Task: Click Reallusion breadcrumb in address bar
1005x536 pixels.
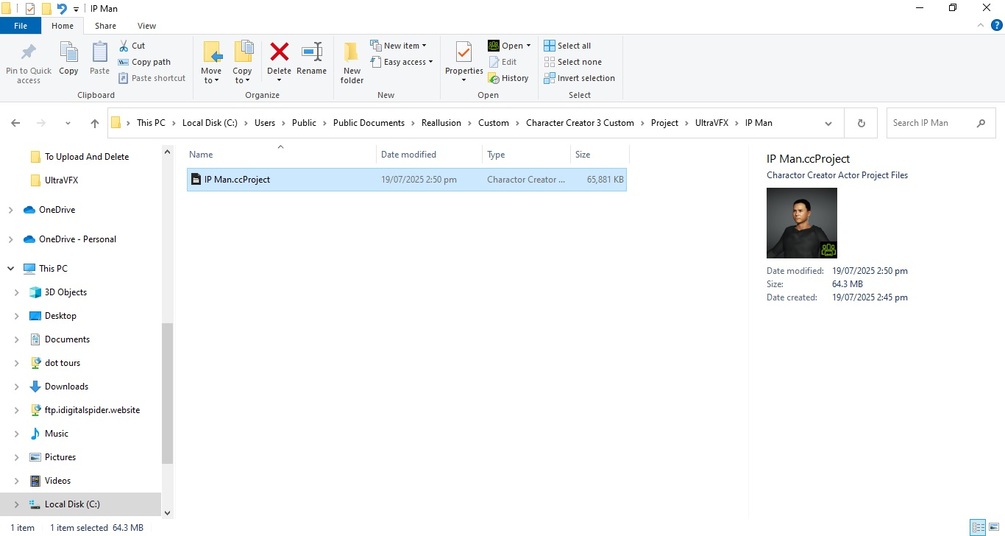Action: (441, 123)
